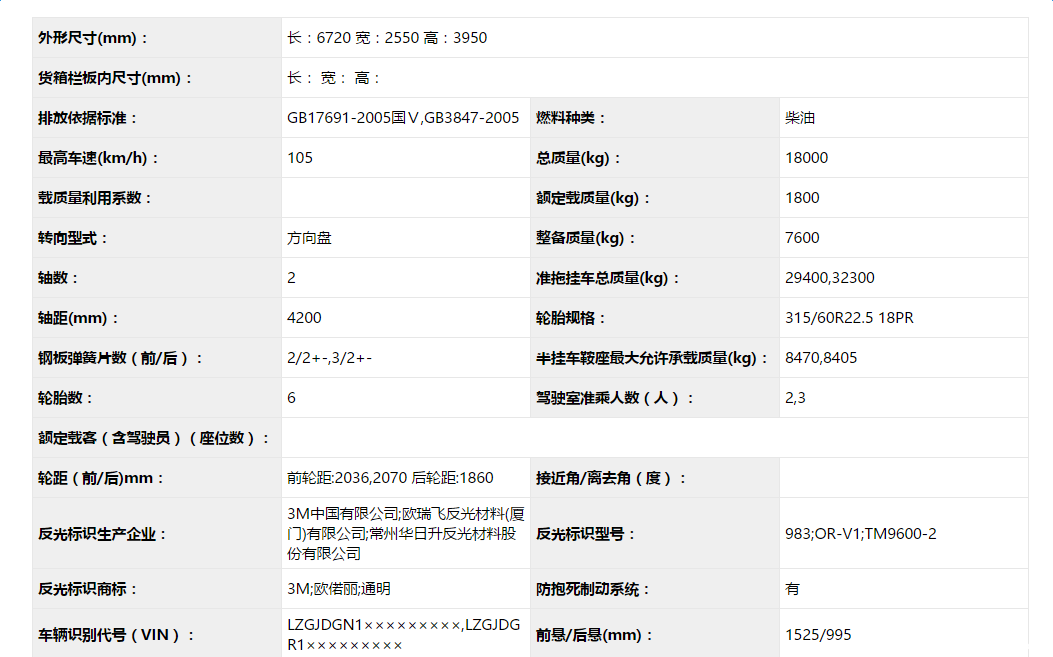
Task: Click the 轮胎规格 label
Action: pos(570,318)
